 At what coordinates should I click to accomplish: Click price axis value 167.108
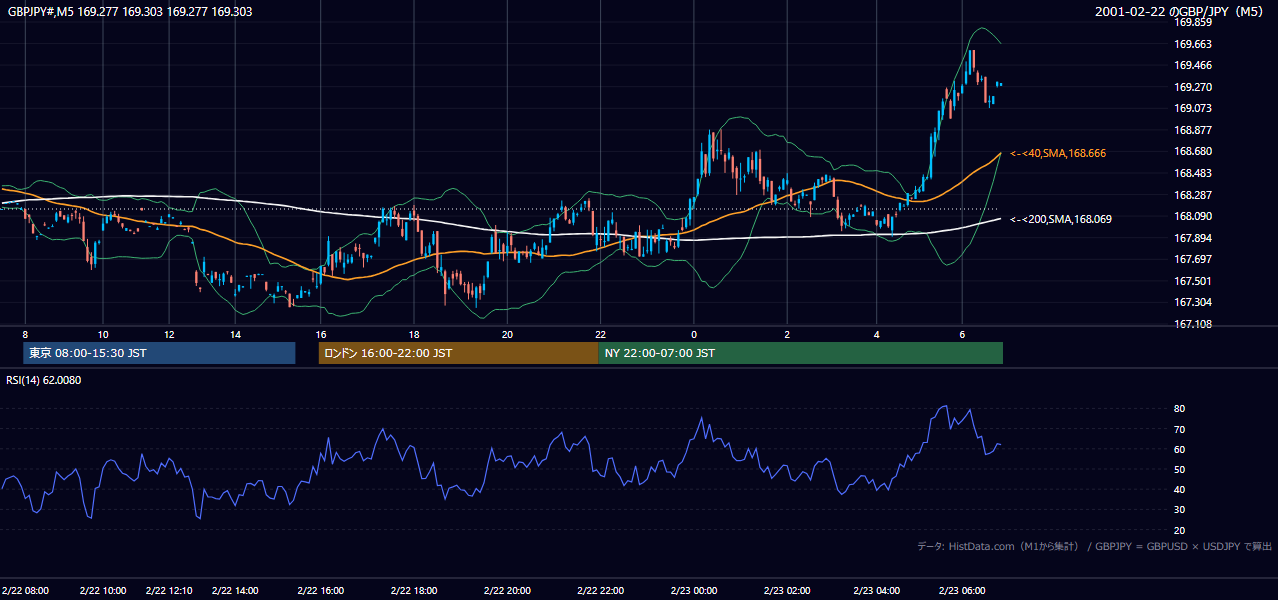coord(1193,324)
